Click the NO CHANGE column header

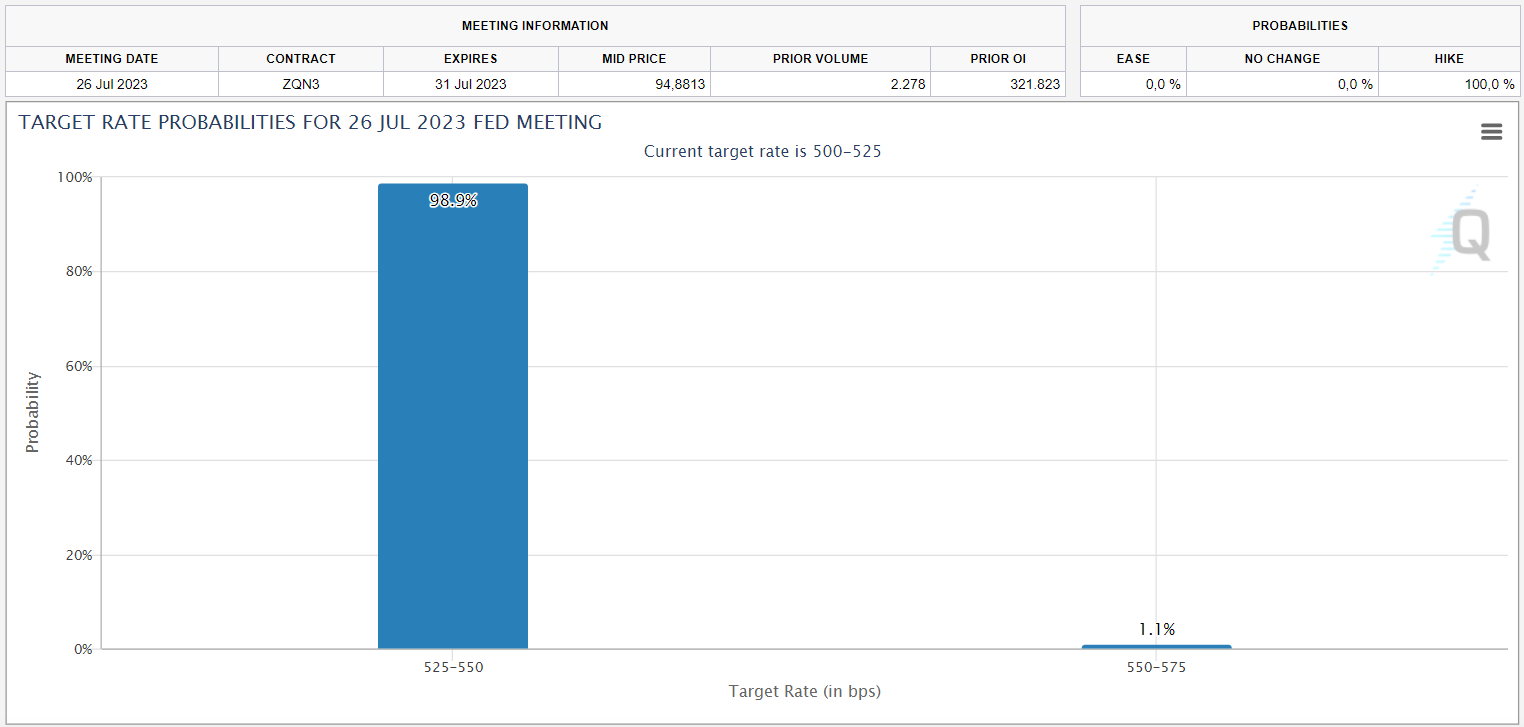[x=1282, y=59]
